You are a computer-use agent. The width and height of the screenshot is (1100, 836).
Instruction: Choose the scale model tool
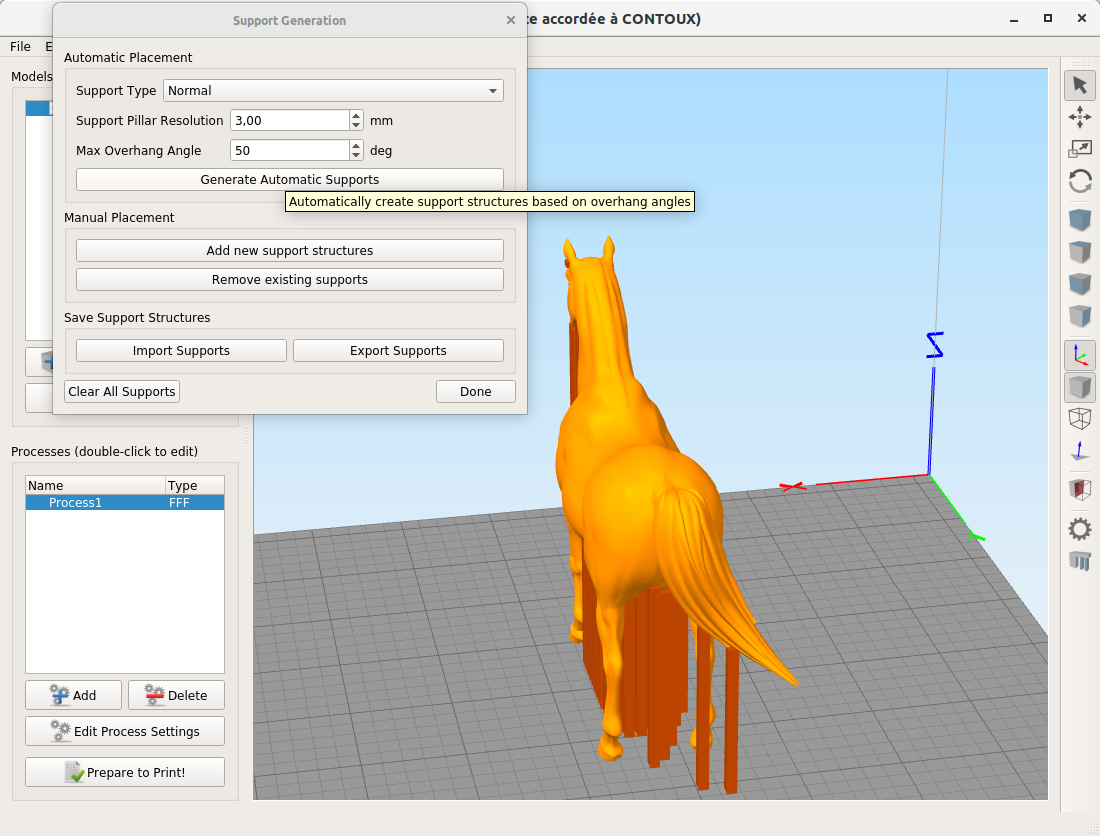pos(1079,149)
